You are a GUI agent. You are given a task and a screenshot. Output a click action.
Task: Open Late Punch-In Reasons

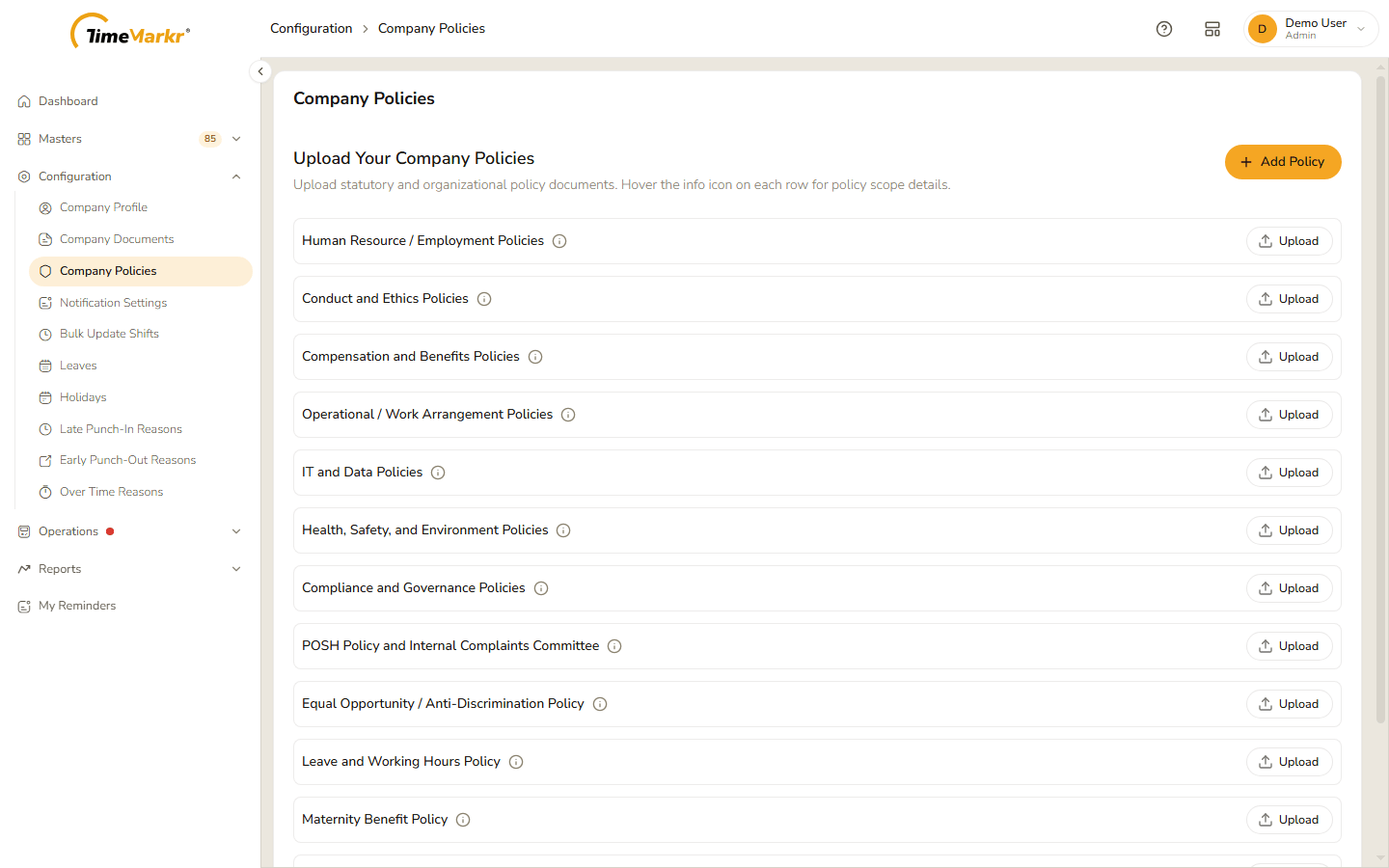coord(121,429)
